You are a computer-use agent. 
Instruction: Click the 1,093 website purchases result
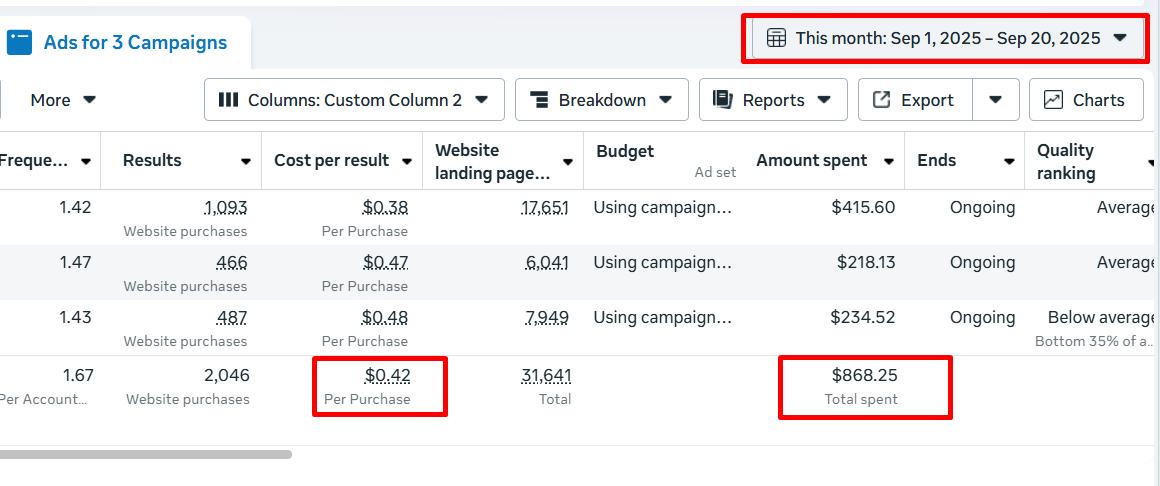[x=226, y=208]
